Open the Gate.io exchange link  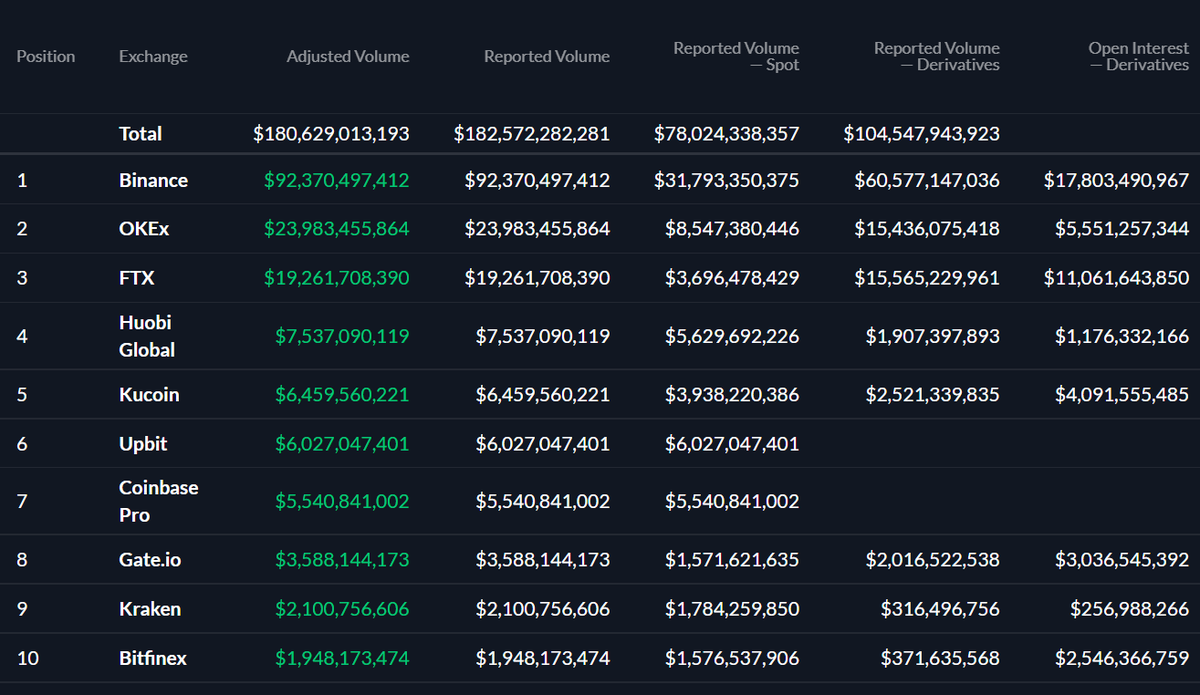[x=150, y=560]
